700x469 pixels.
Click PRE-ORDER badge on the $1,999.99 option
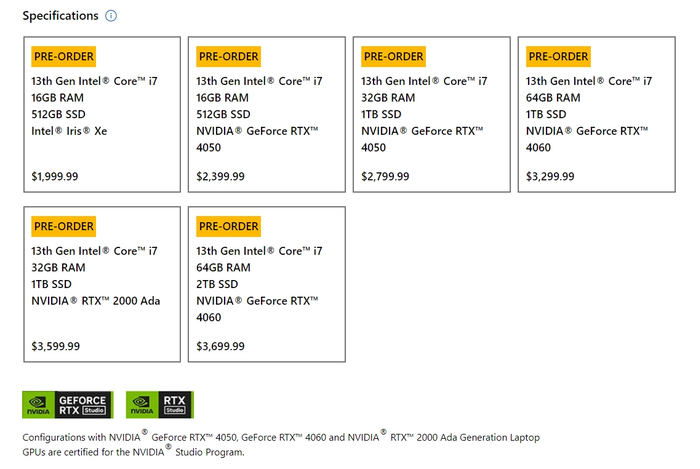point(64,56)
